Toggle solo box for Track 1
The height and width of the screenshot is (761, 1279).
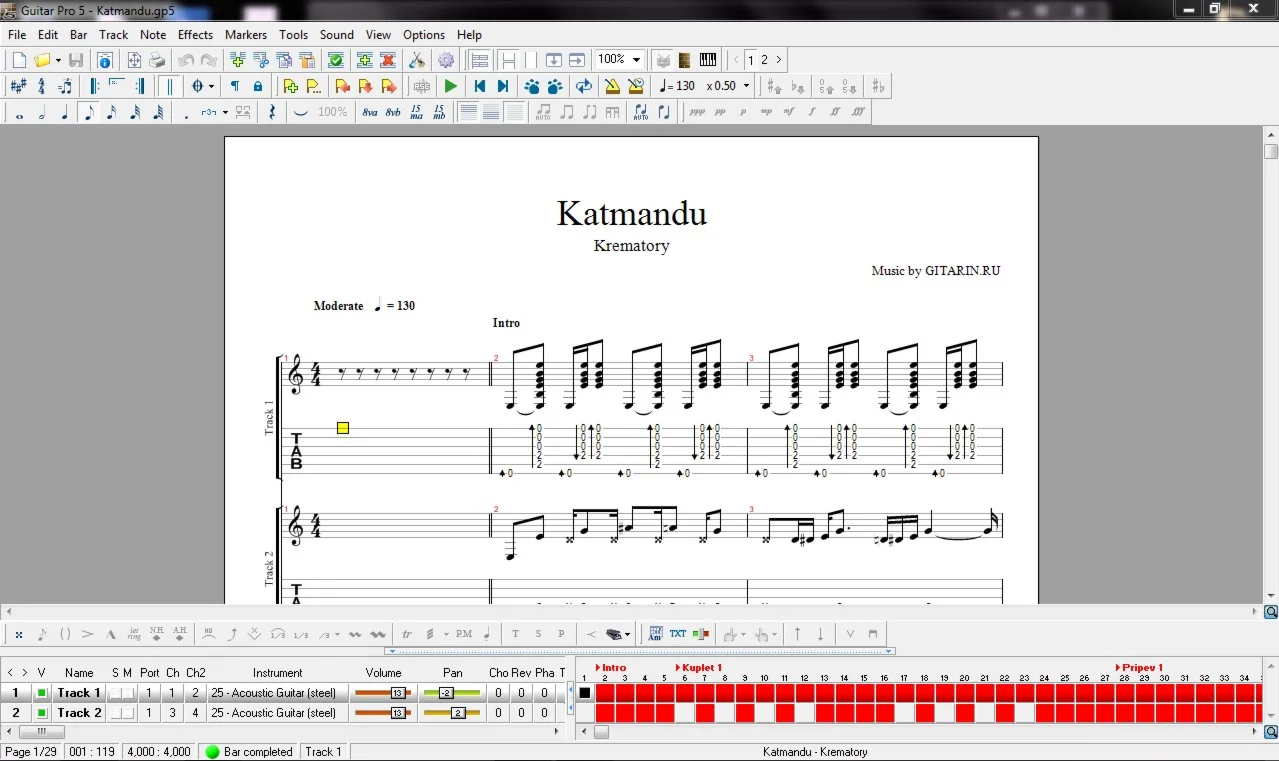click(x=115, y=693)
